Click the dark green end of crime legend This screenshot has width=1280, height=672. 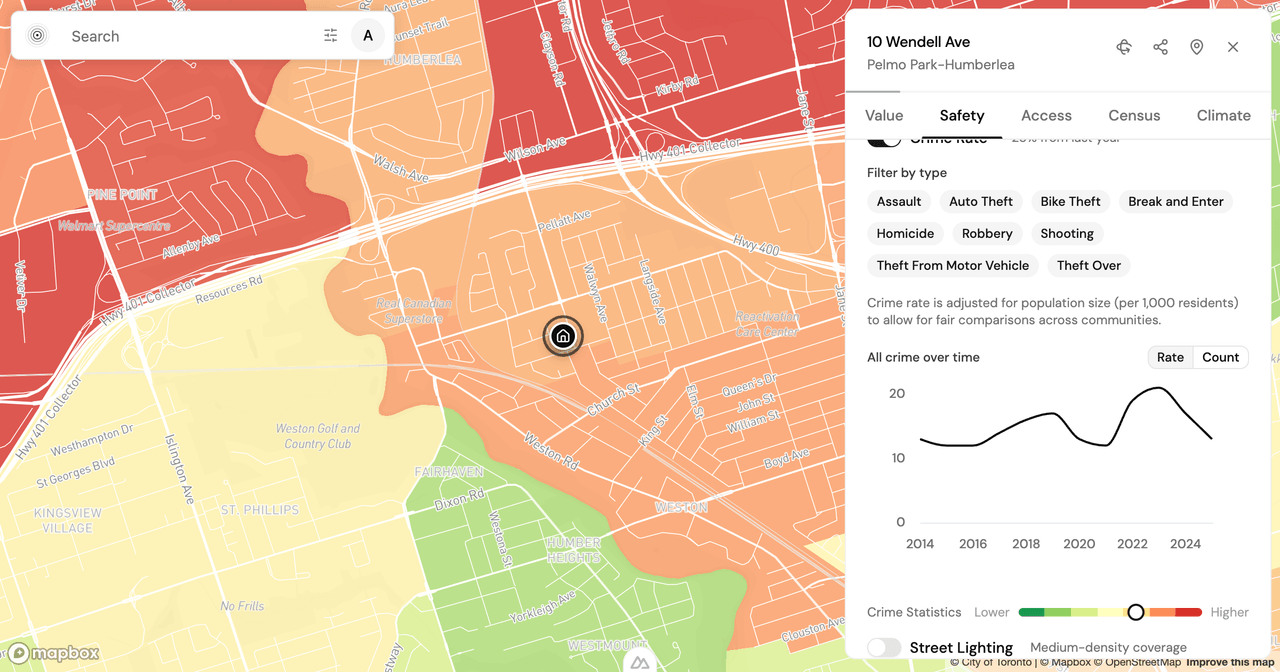point(1031,612)
